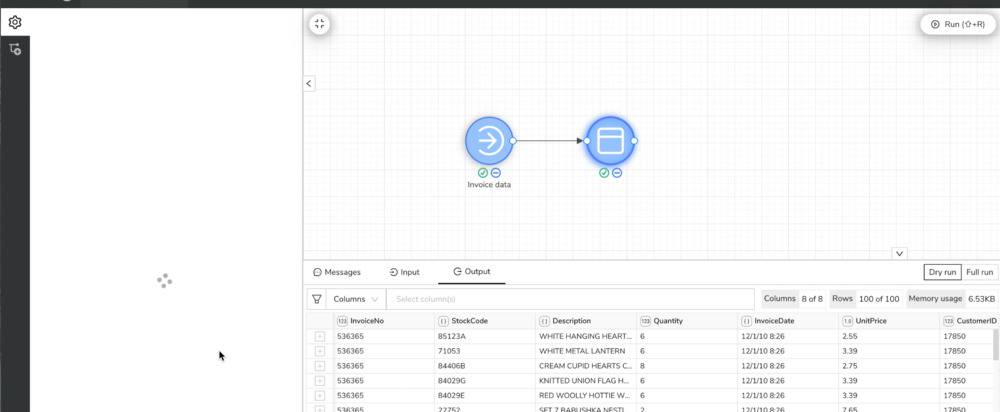Click the UnitPrice column header
The height and width of the screenshot is (412, 1000).
[888, 321]
